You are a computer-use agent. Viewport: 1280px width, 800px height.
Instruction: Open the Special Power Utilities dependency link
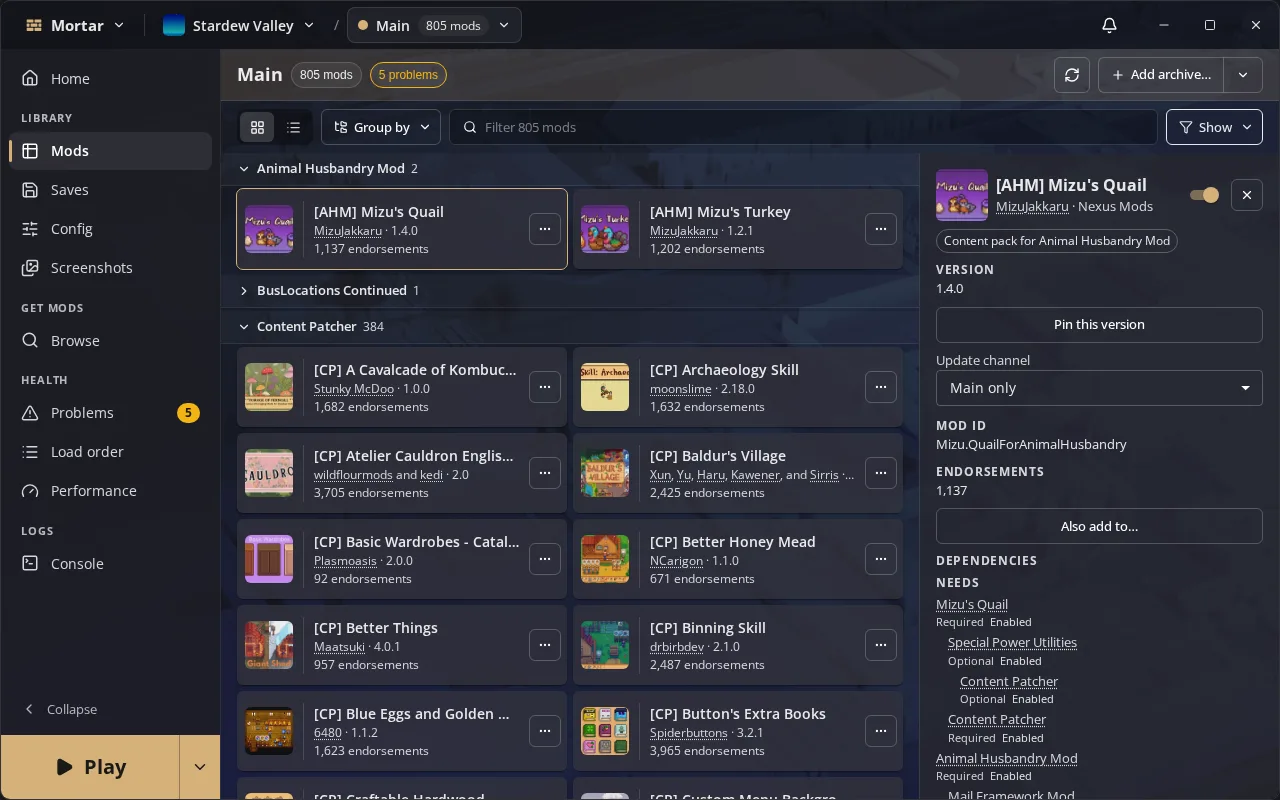1012,643
